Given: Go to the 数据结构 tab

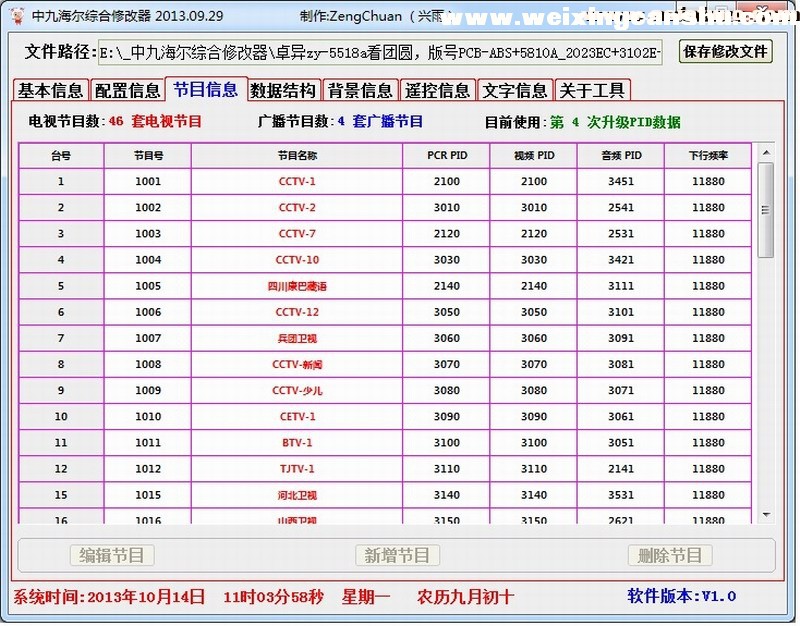Looking at the screenshot, I should click(x=284, y=91).
